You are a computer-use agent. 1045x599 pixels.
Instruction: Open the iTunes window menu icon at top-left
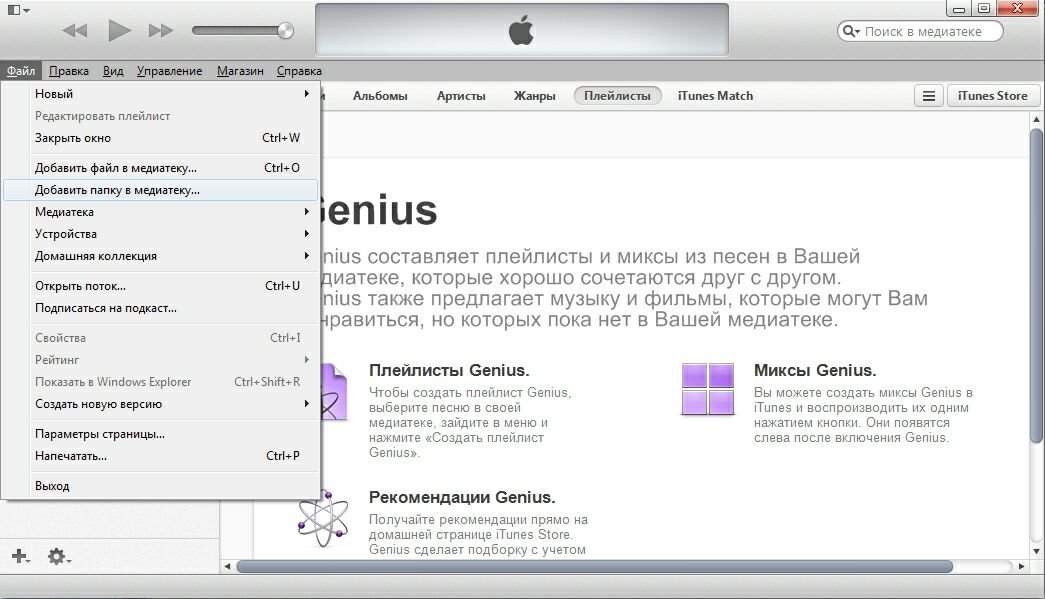click(18, 10)
